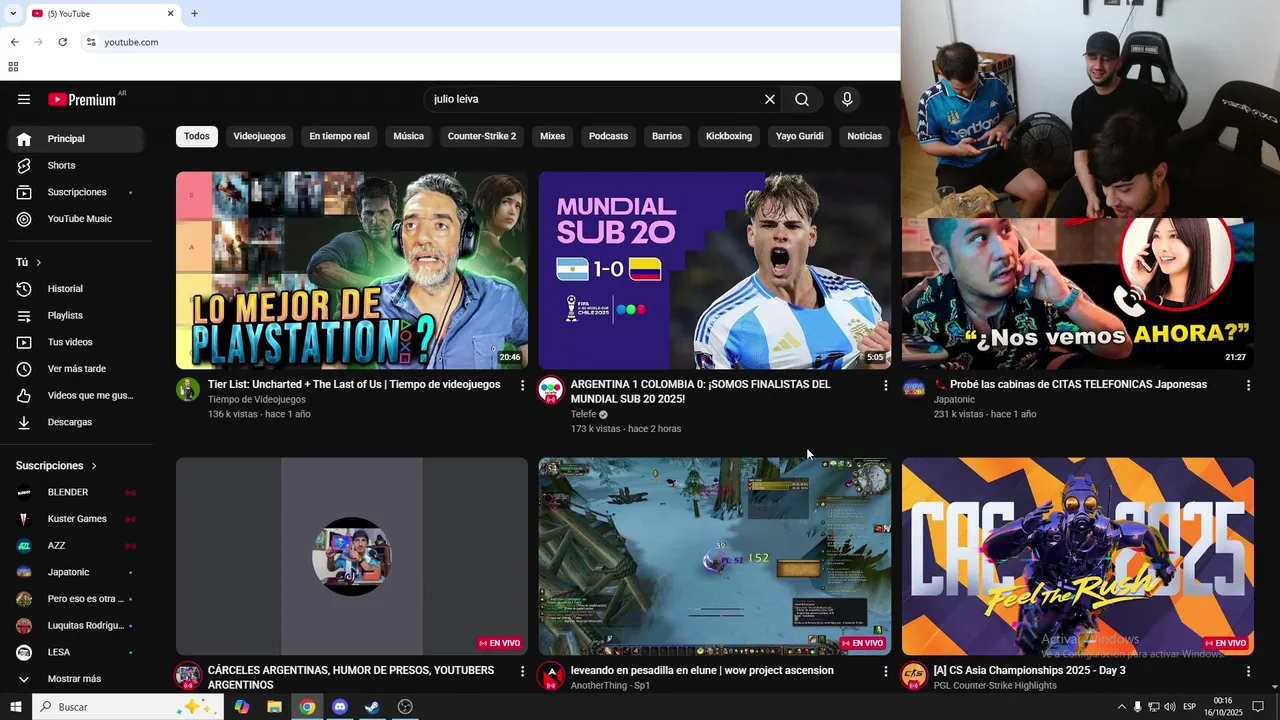This screenshot has height=720, width=1280.
Task: Open options menu for Tier List Uncharted video
Action: pos(522,385)
